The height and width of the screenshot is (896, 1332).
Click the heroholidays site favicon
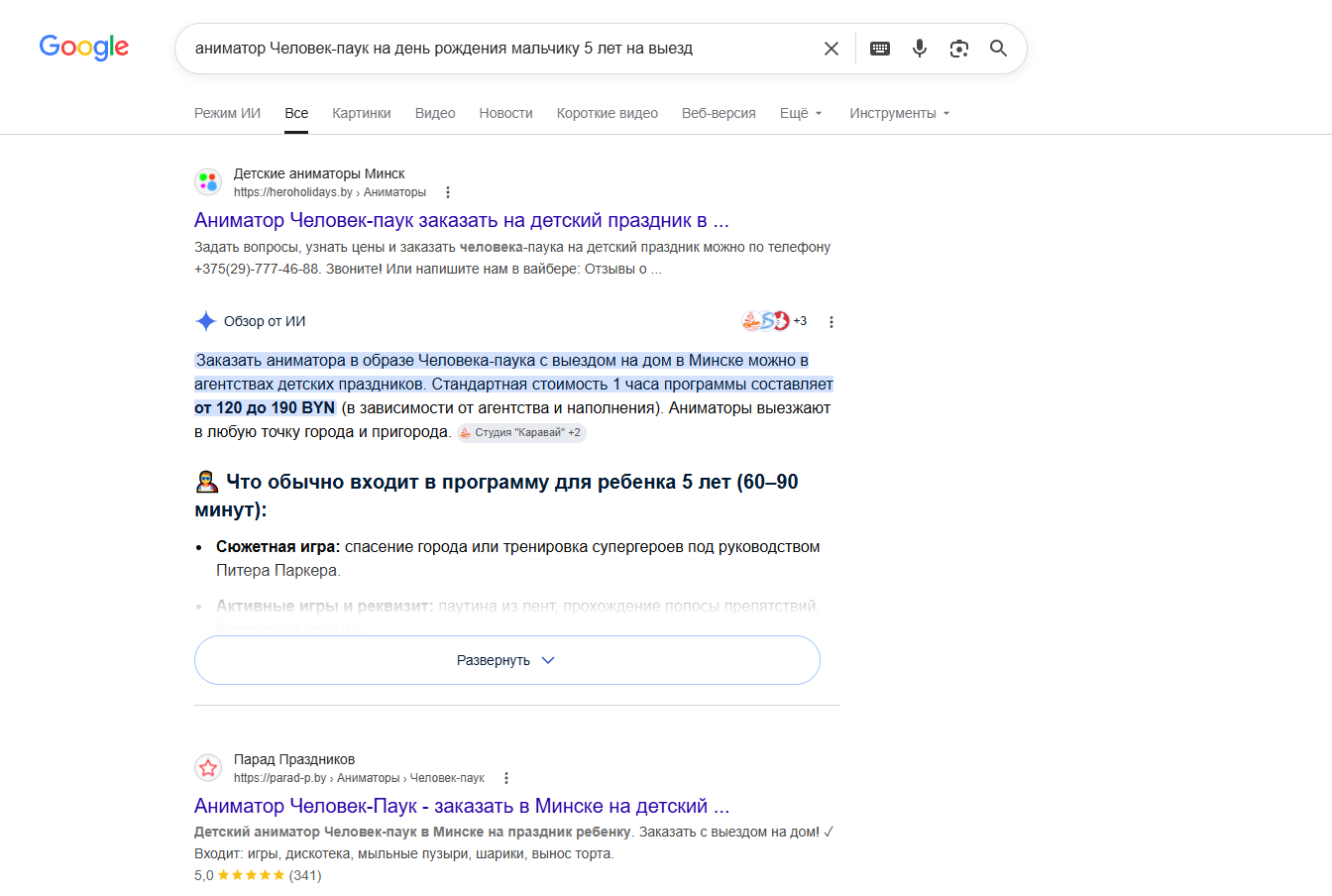(208, 182)
